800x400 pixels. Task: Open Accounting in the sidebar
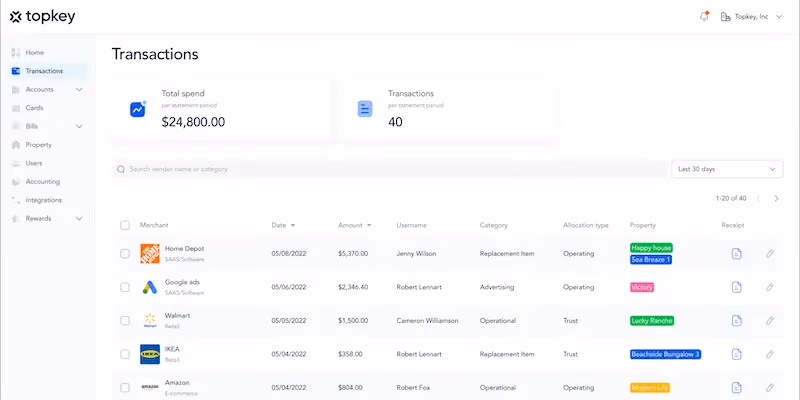pos(43,182)
